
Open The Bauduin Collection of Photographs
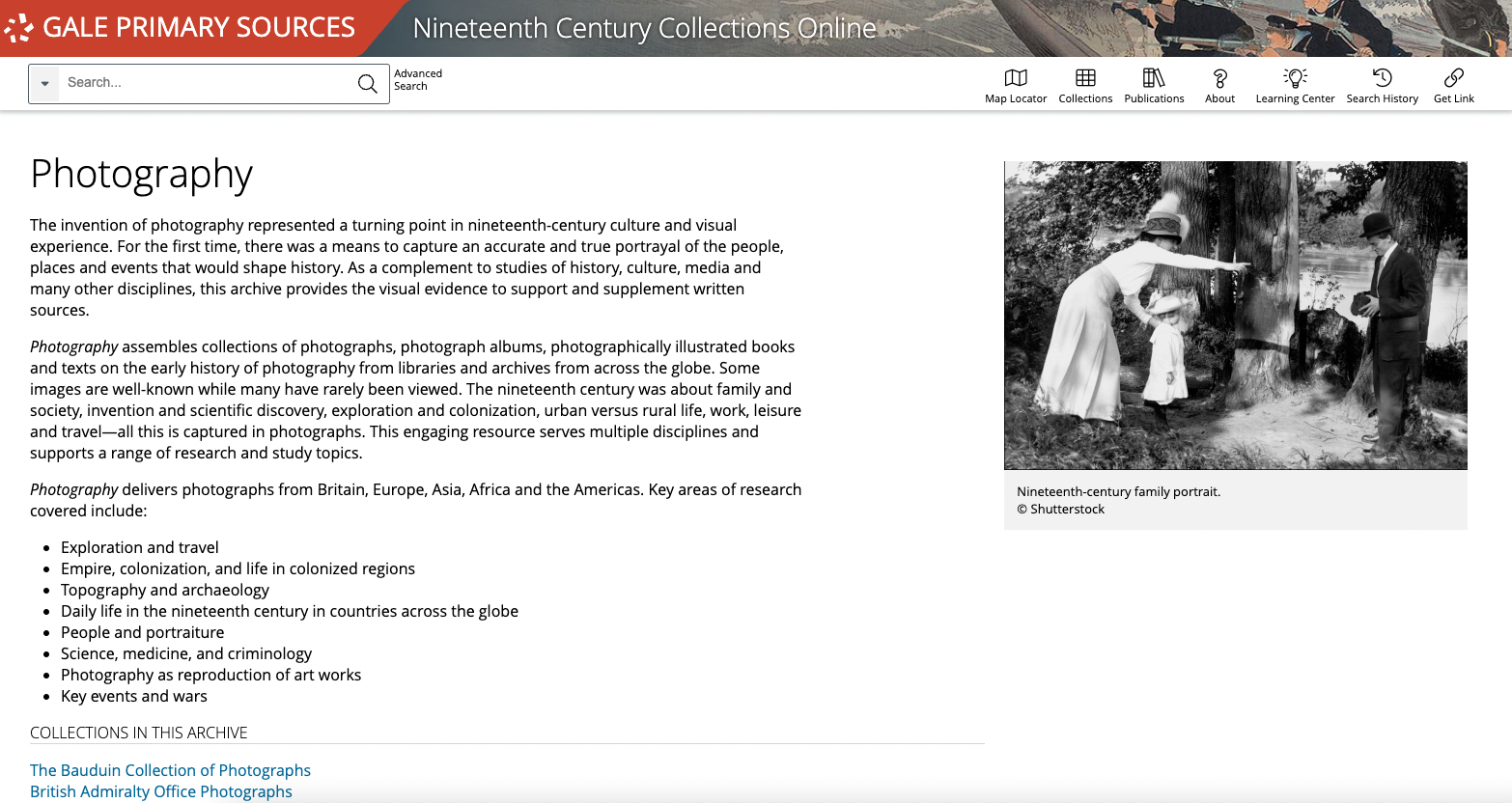coord(170,770)
